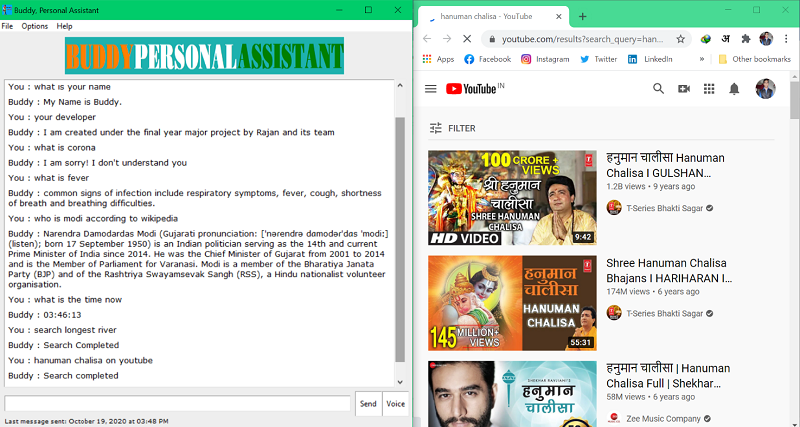The width and height of the screenshot is (800, 427).
Task: Open the Help menu in Buddy
Action: click(65, 26)
